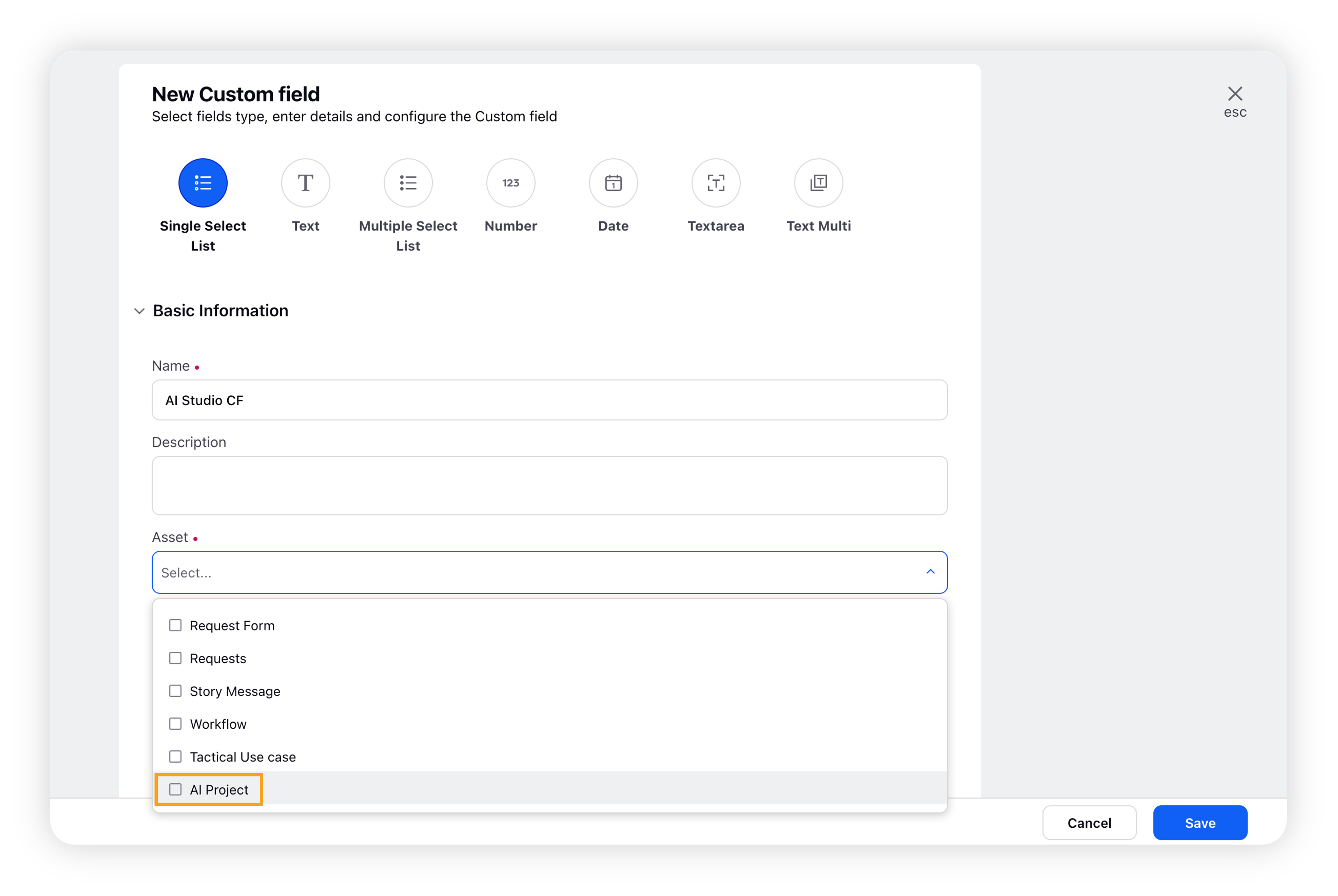Collapse the Basic Information section chevron
Screen dimensions: 1338x896
(140, 311)
